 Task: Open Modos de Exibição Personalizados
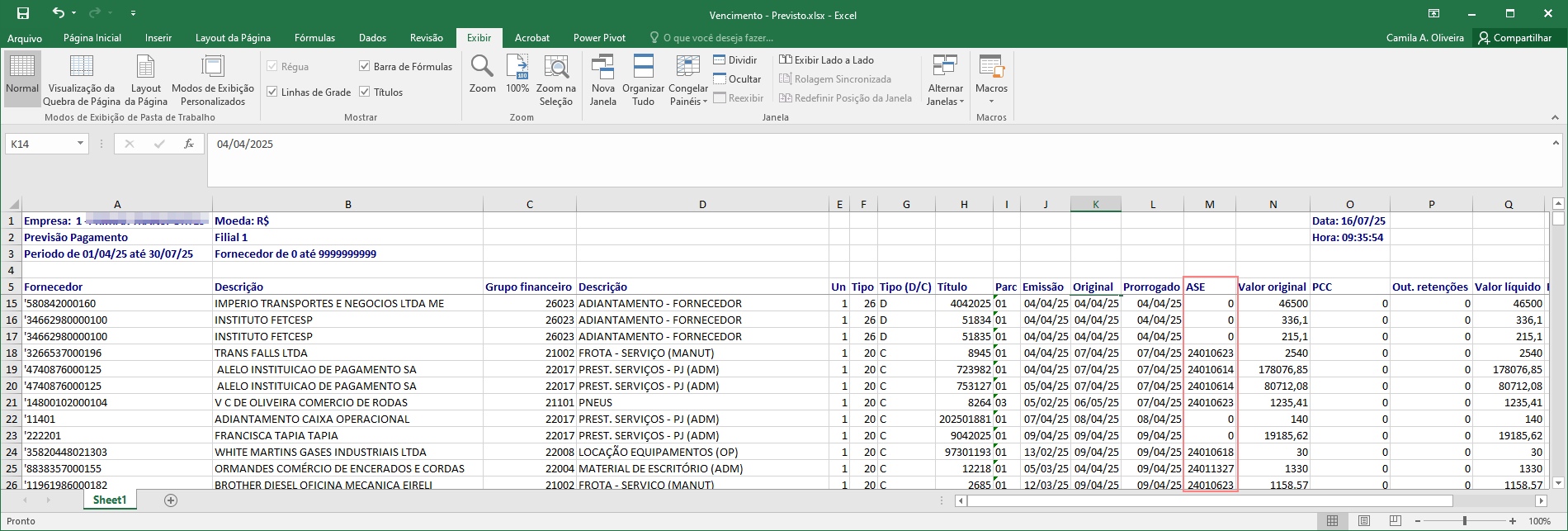coord(213,78)
